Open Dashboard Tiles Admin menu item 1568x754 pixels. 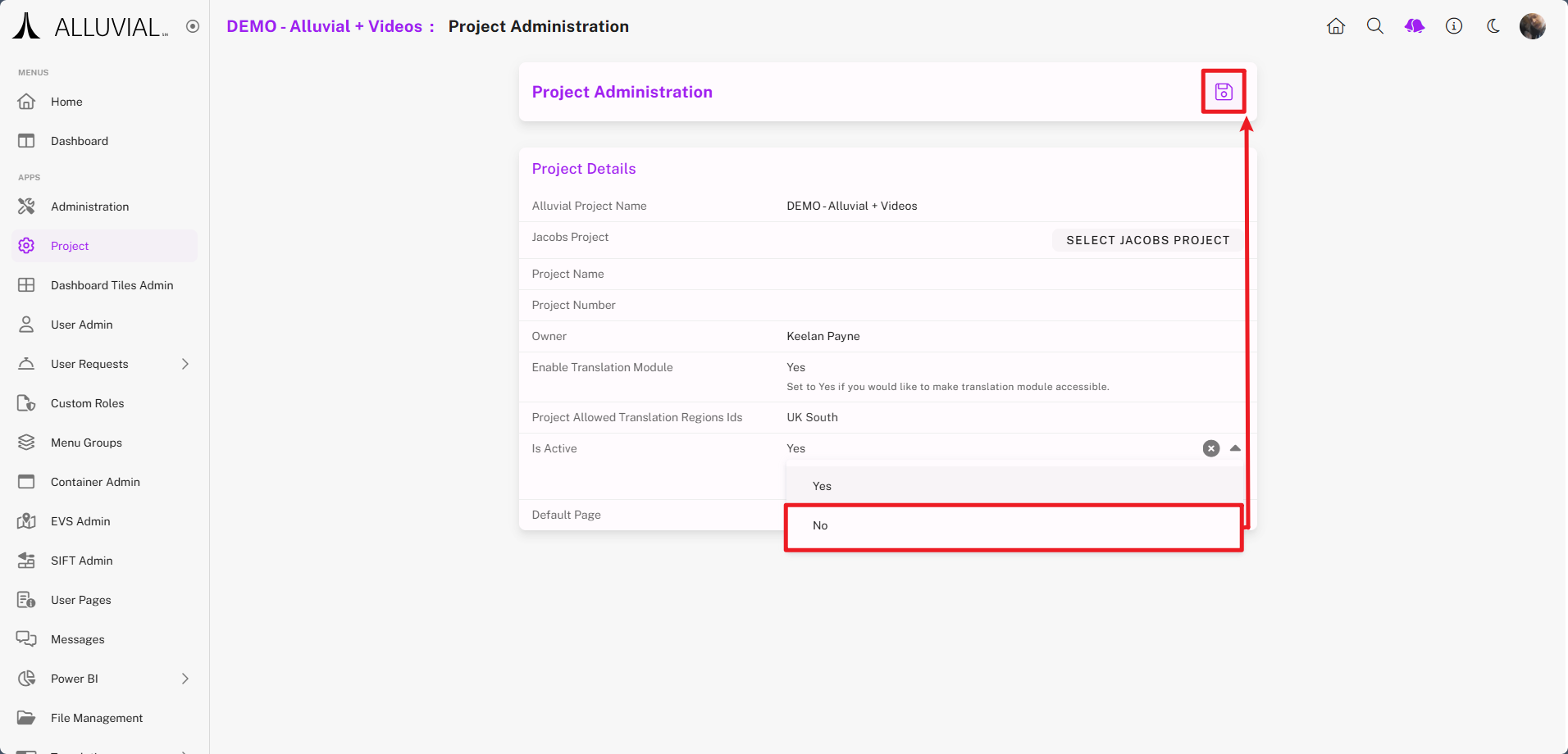point(112,285)
